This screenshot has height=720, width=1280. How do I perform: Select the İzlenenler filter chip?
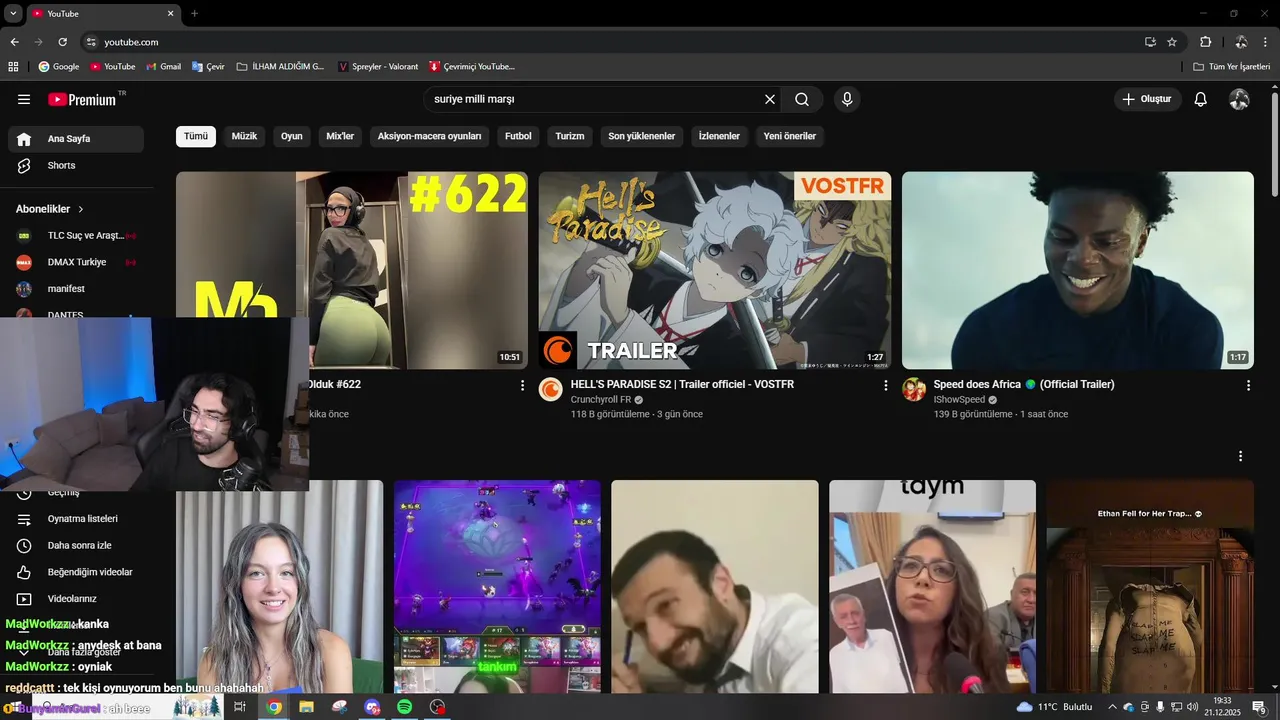pos(719,136)
